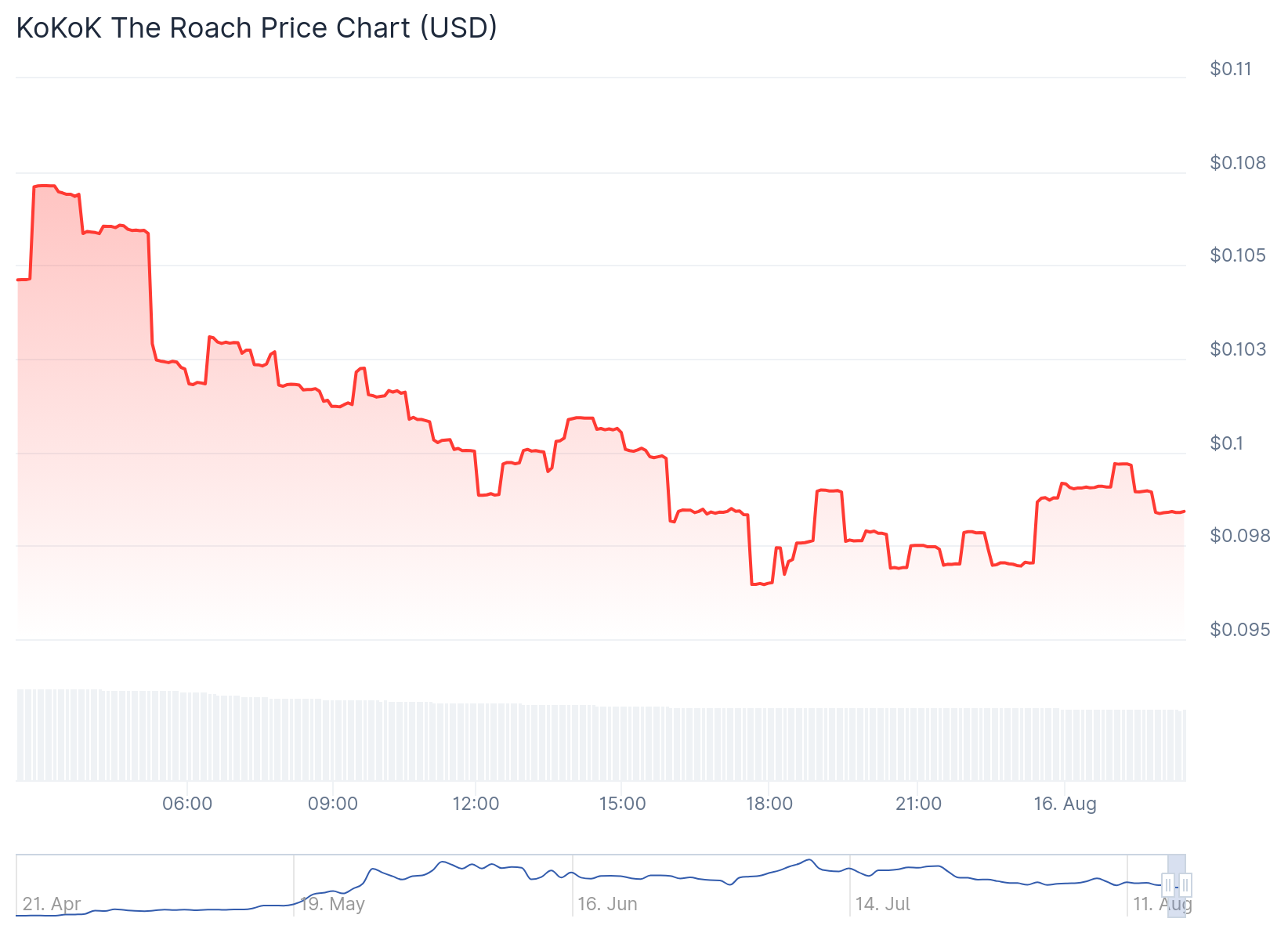Click the $0.11 price axis label

coord(1231,69)
